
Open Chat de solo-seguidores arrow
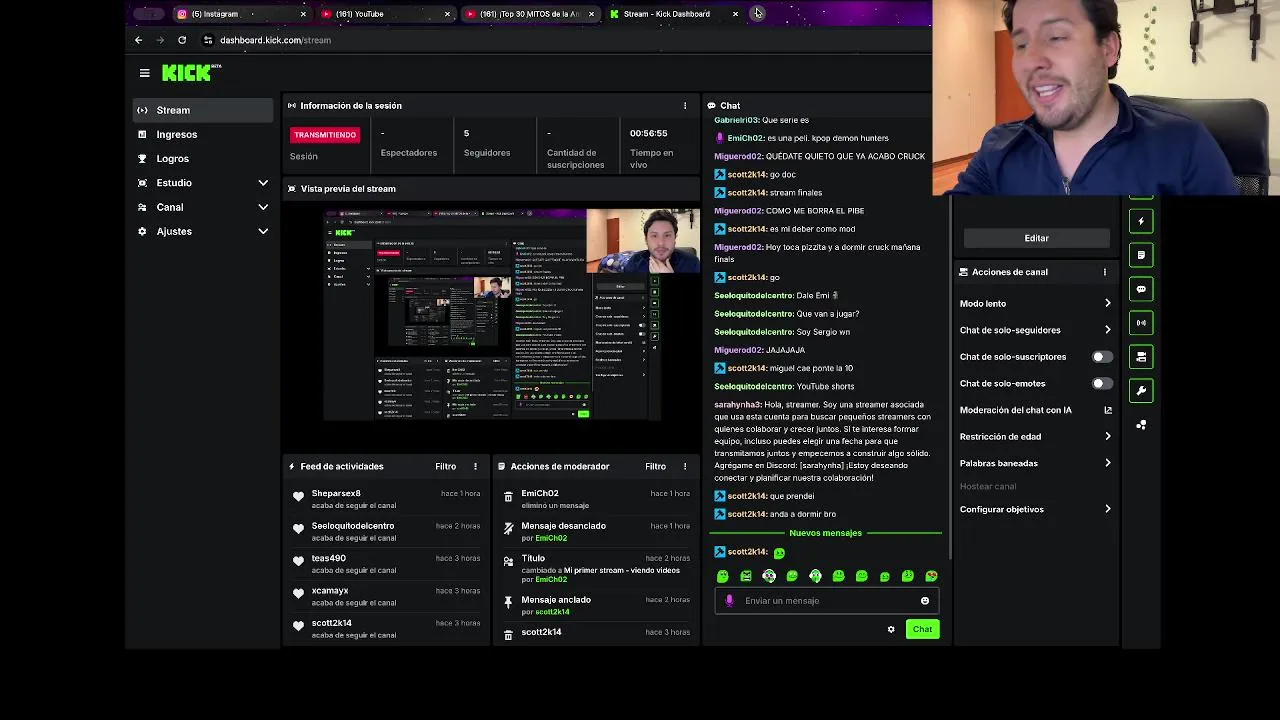tap(1108, 330)
